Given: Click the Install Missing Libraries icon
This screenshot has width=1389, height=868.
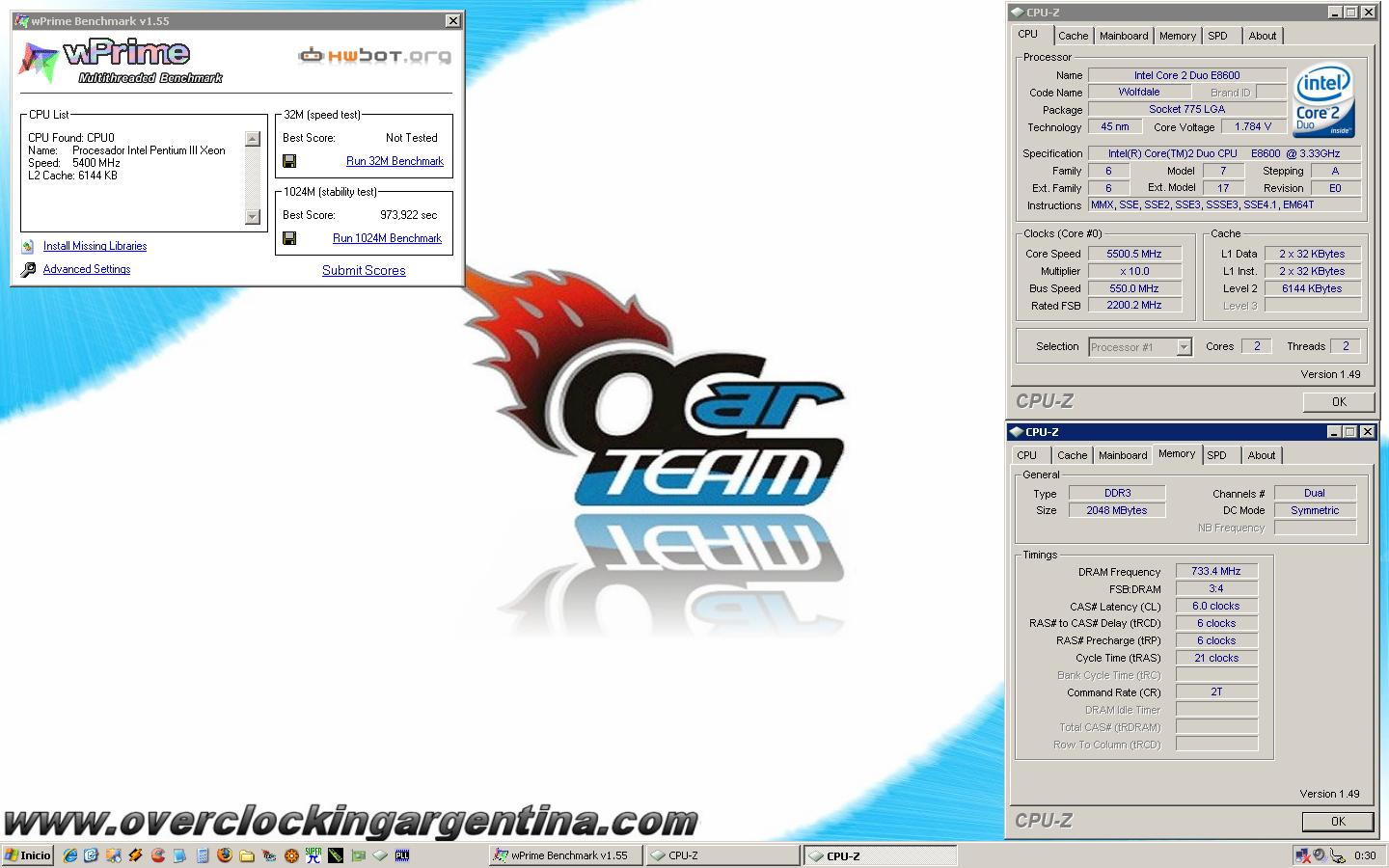Looking at the screenshot, I should pyautogui.click(x=28, y=247).
